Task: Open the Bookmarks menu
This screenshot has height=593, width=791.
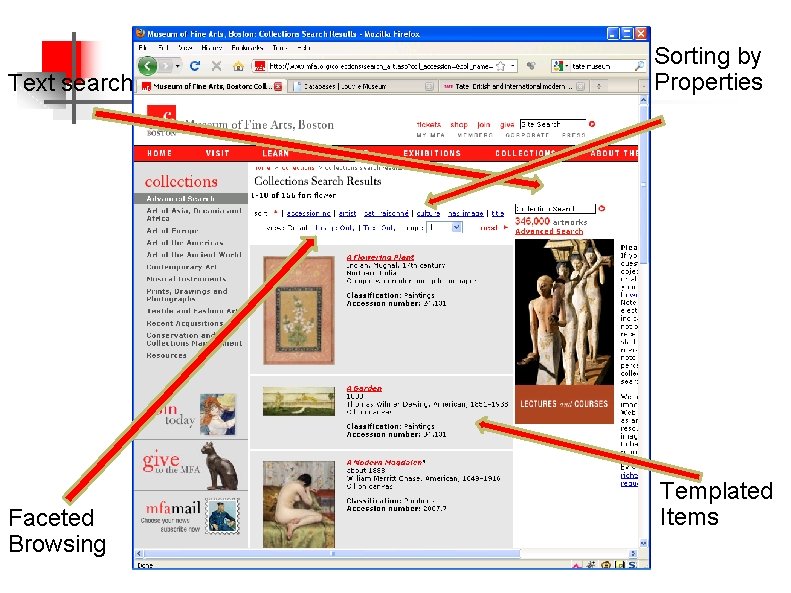Action: point(247,48)
